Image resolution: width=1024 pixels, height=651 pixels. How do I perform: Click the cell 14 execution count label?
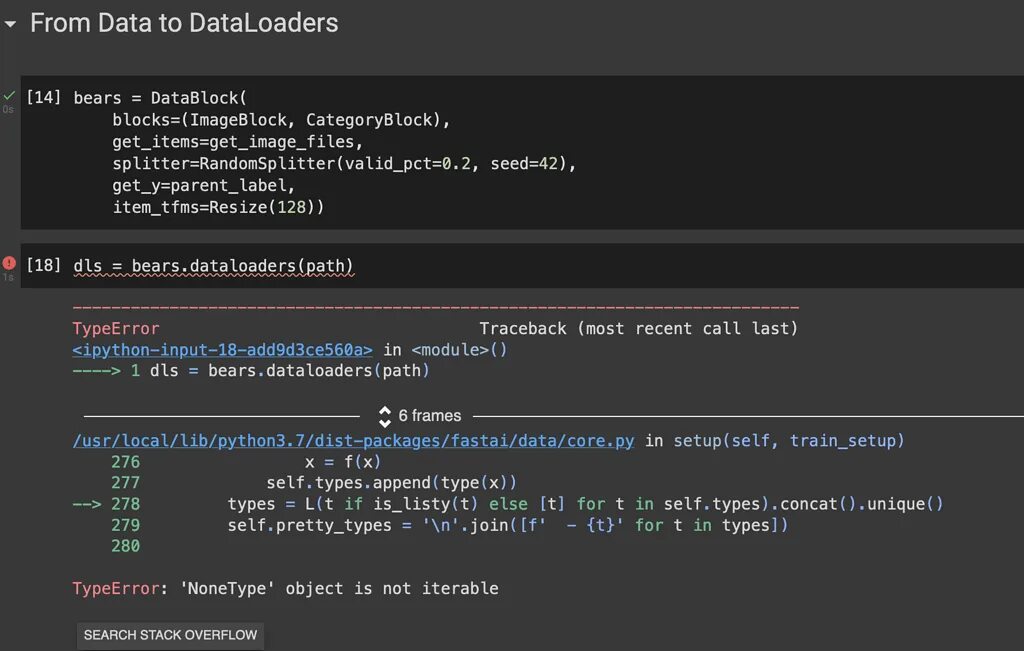tap(44, 97)
